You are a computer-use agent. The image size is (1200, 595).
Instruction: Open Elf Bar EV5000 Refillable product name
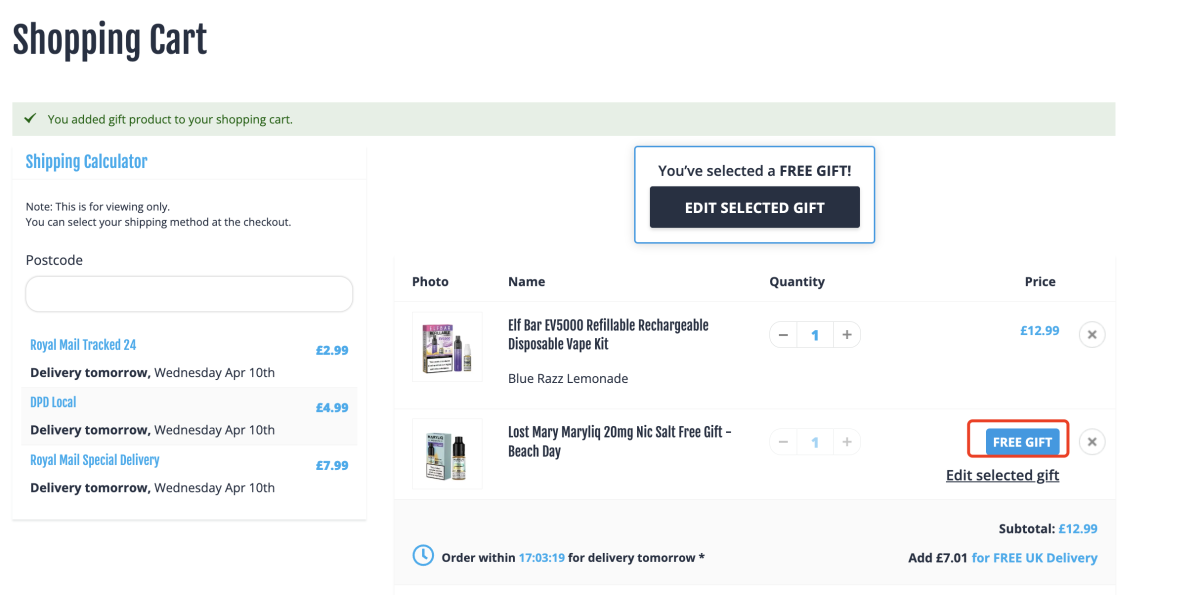[608, 335]
